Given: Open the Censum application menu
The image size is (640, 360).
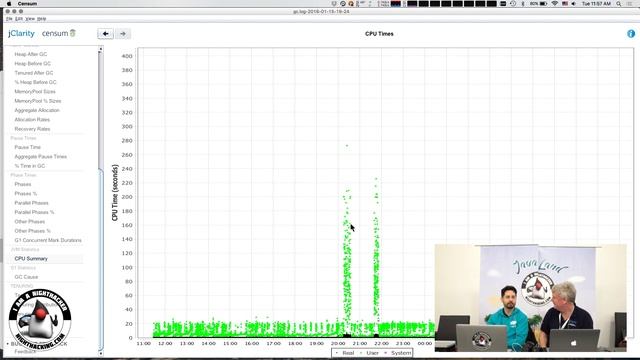Looking at the screenshot, I should (x=27, y=3).
